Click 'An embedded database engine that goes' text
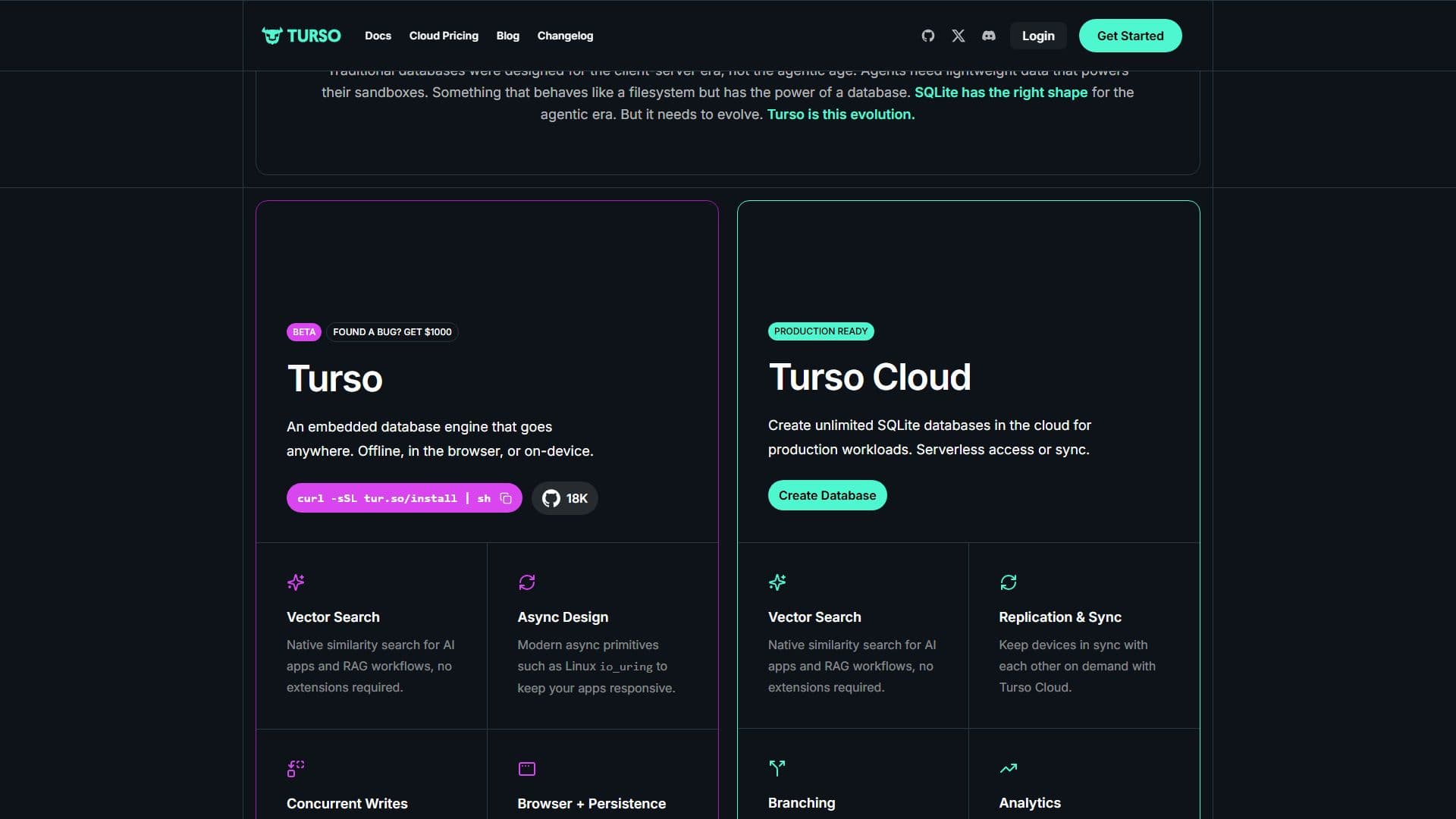Screen dimensions: 1456x819 coord(419,427)
